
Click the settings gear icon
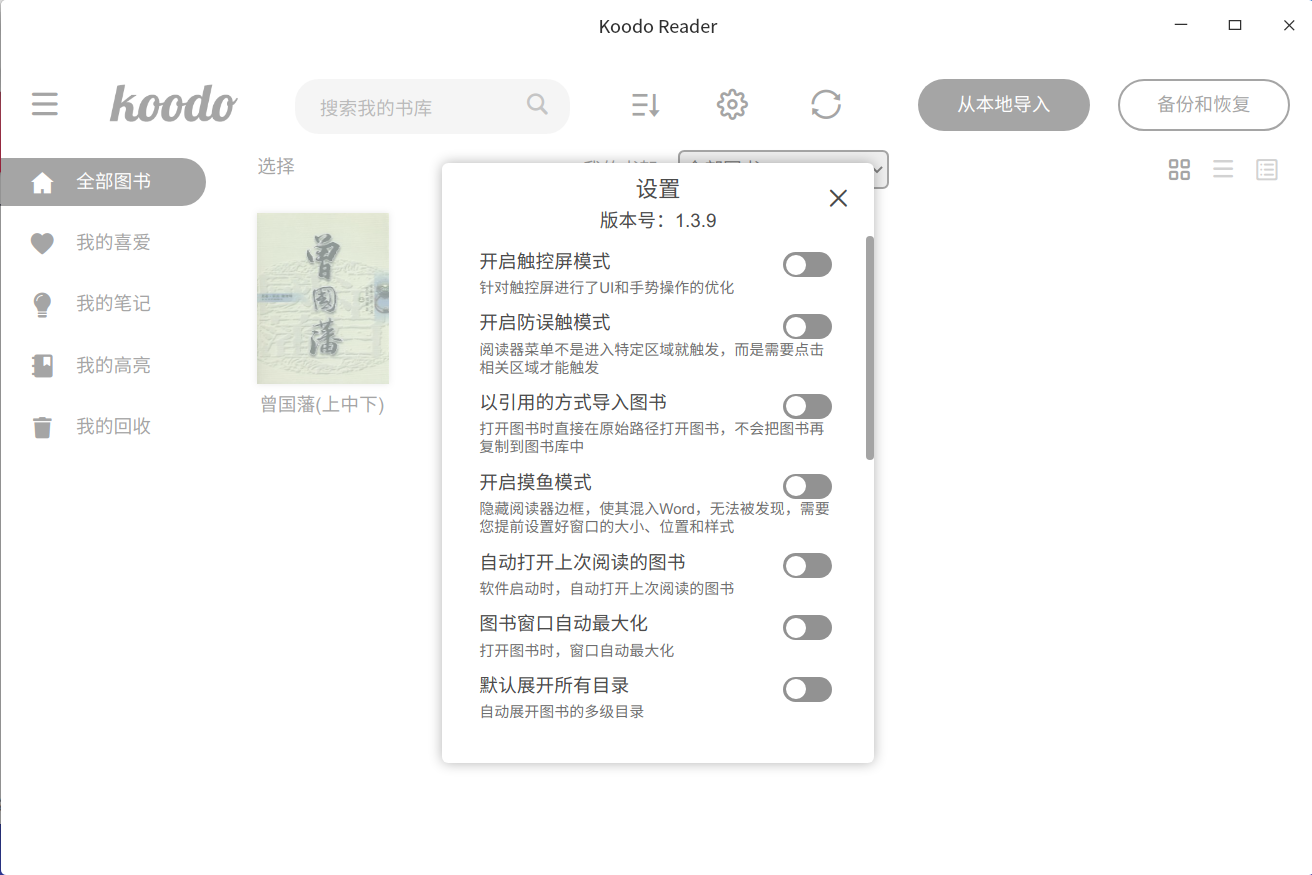732,104
